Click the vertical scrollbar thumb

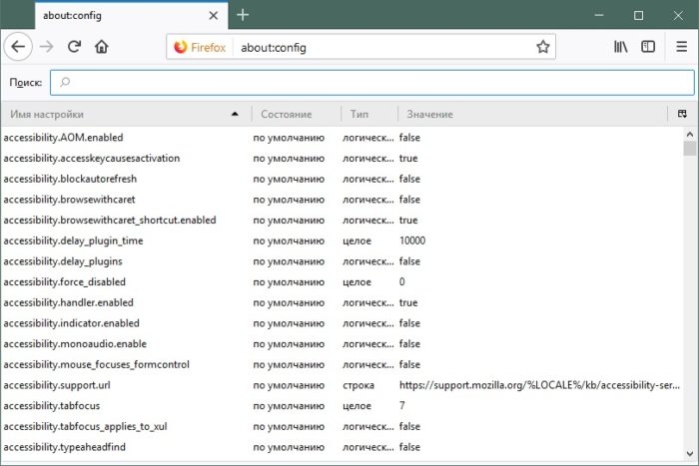coord(690,148)
